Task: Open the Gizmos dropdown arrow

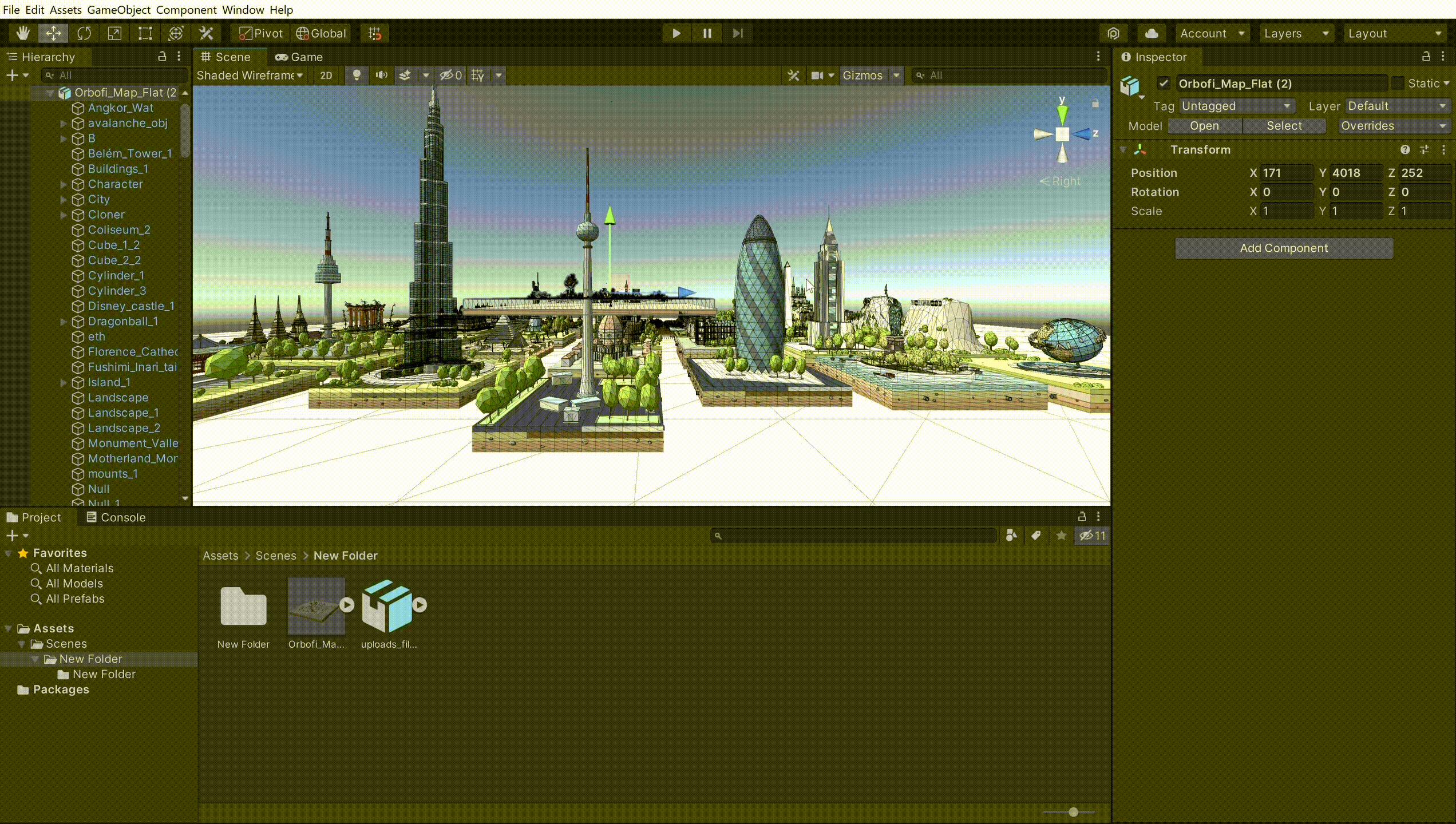Action: [896, 75]
